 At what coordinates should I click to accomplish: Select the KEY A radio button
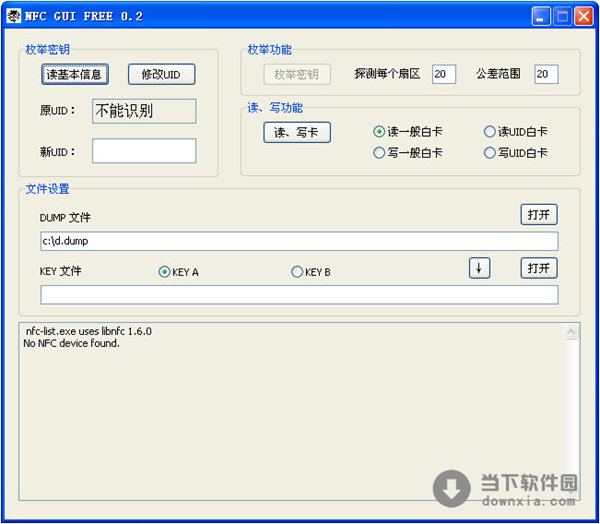[x=165, y=272]
